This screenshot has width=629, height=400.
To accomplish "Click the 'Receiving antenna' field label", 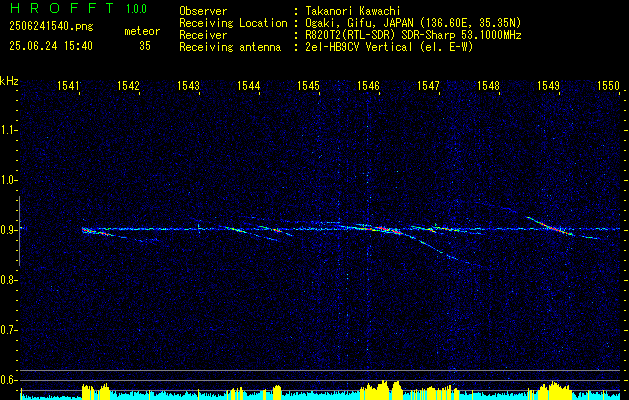I will tap(230, 47).
